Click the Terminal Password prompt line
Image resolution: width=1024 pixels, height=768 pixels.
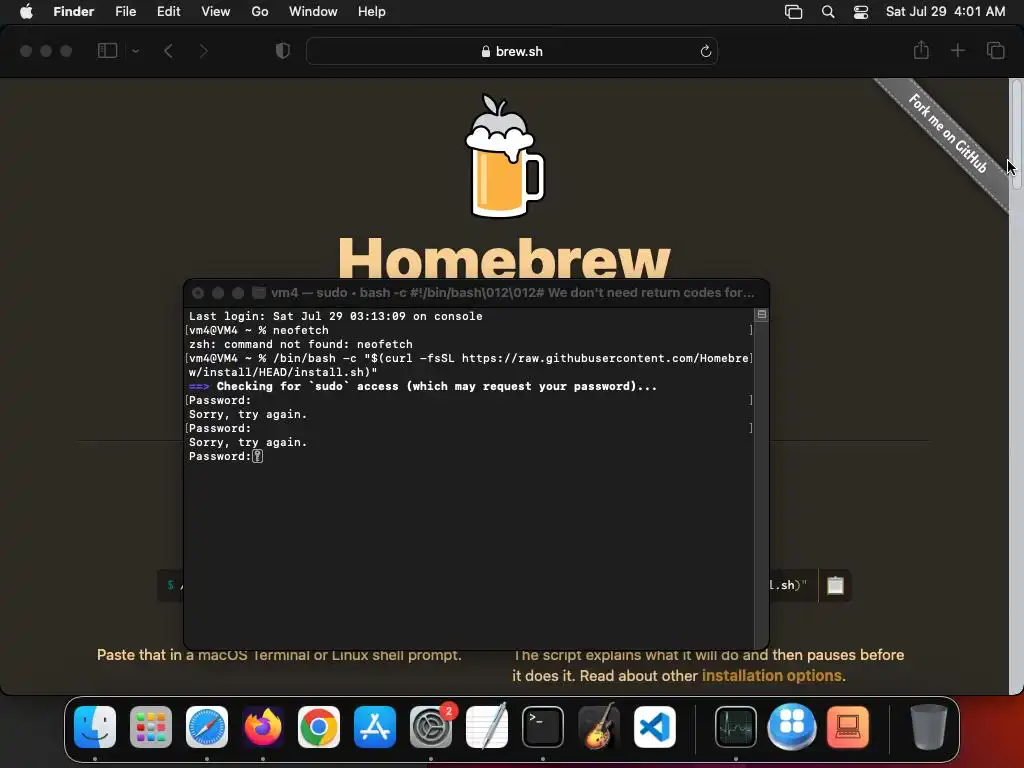[225, 456]
